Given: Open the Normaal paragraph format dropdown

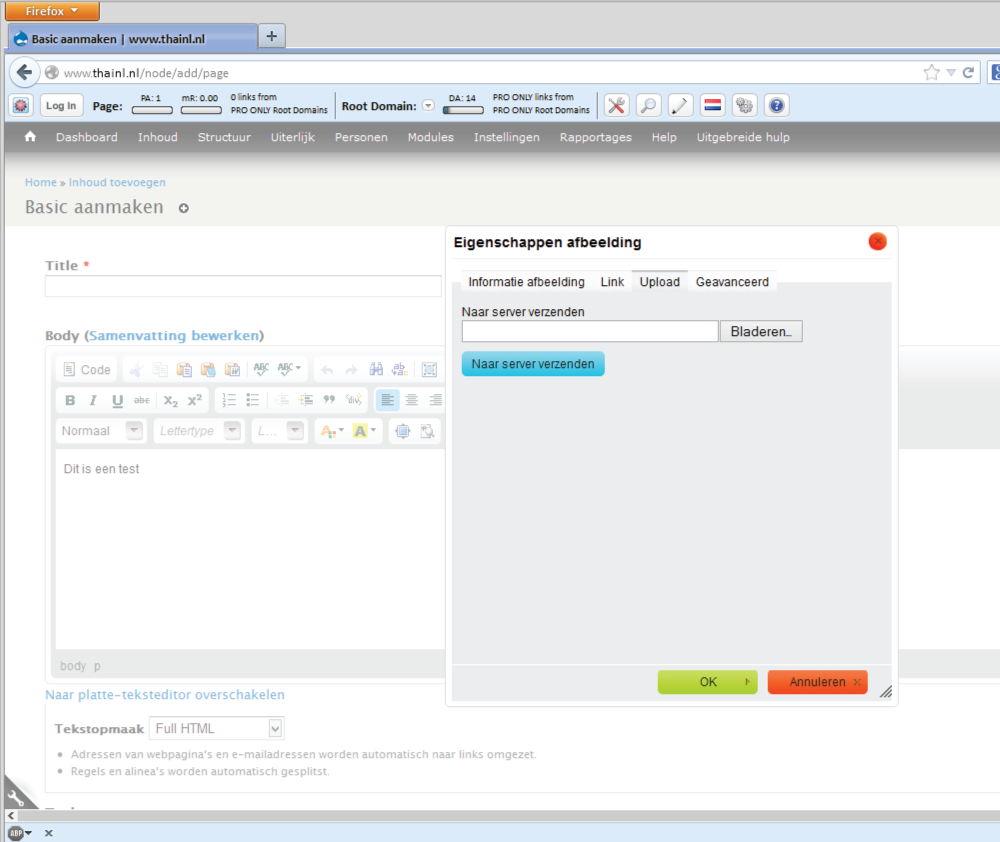Looking at the screenshot, I should tap(100, 431).
